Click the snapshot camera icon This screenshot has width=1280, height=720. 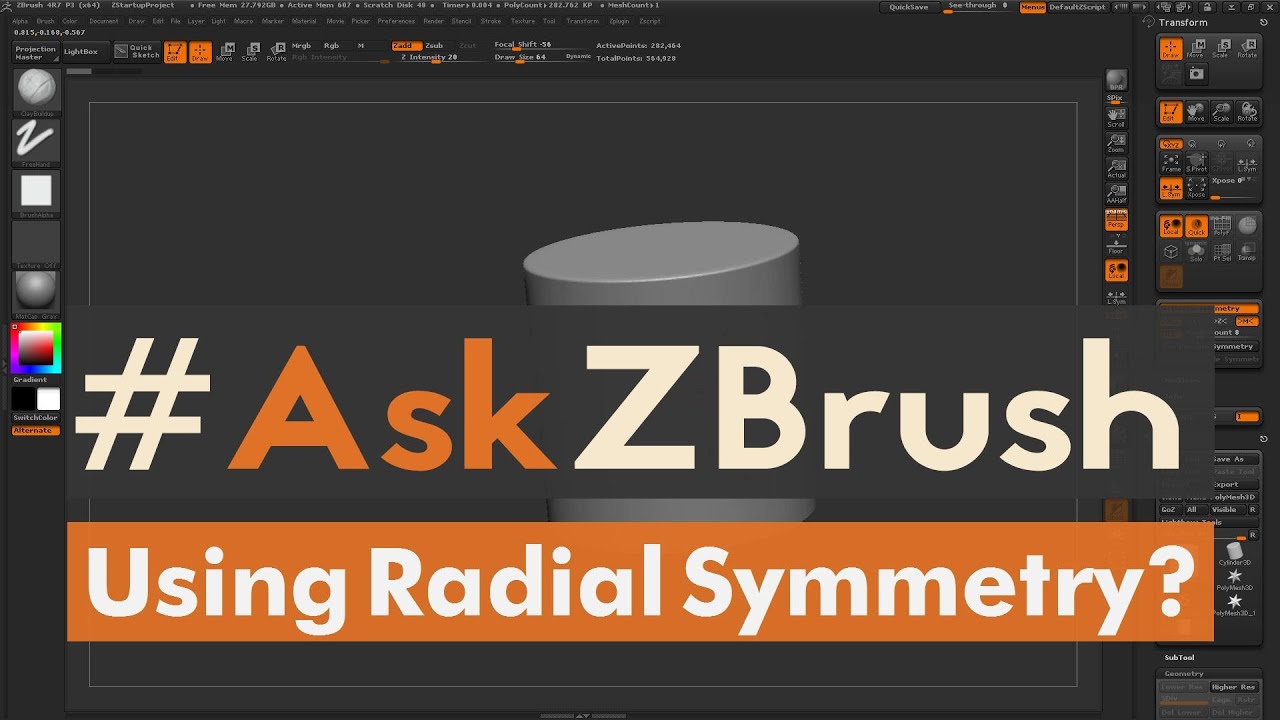pos(1196,74)
